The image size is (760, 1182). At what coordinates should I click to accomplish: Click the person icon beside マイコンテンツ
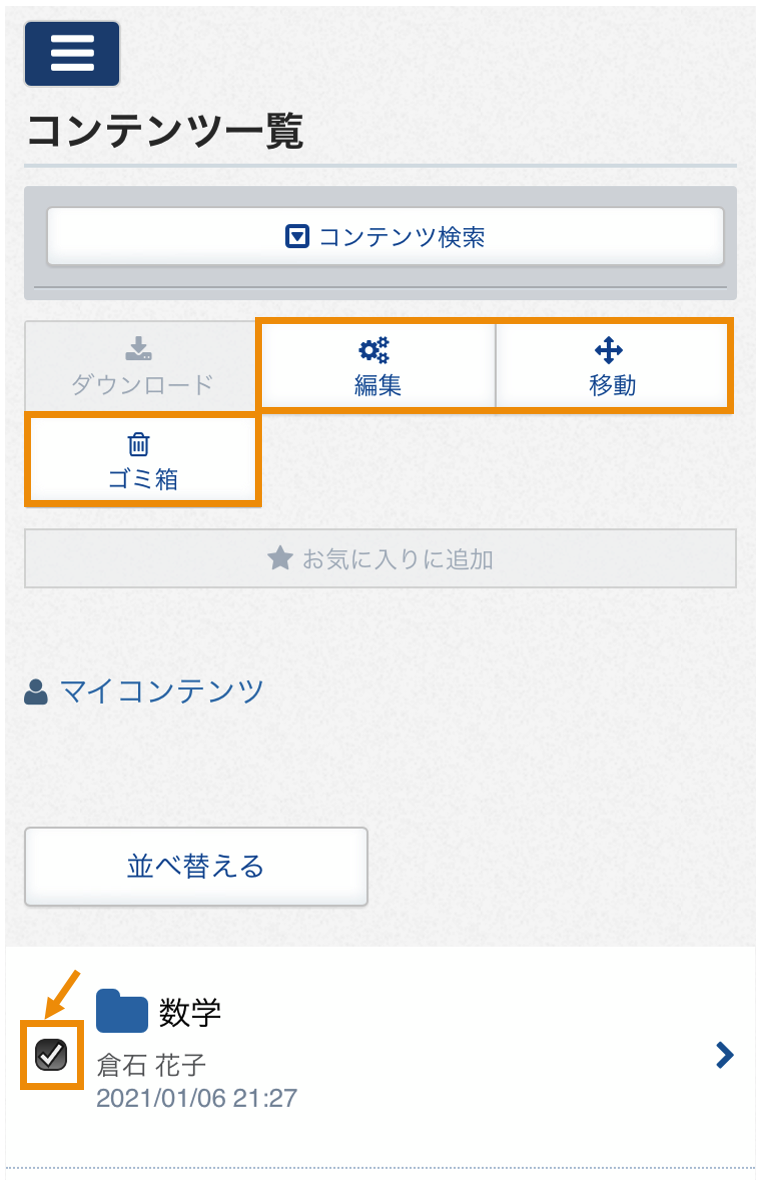point(36,691)
